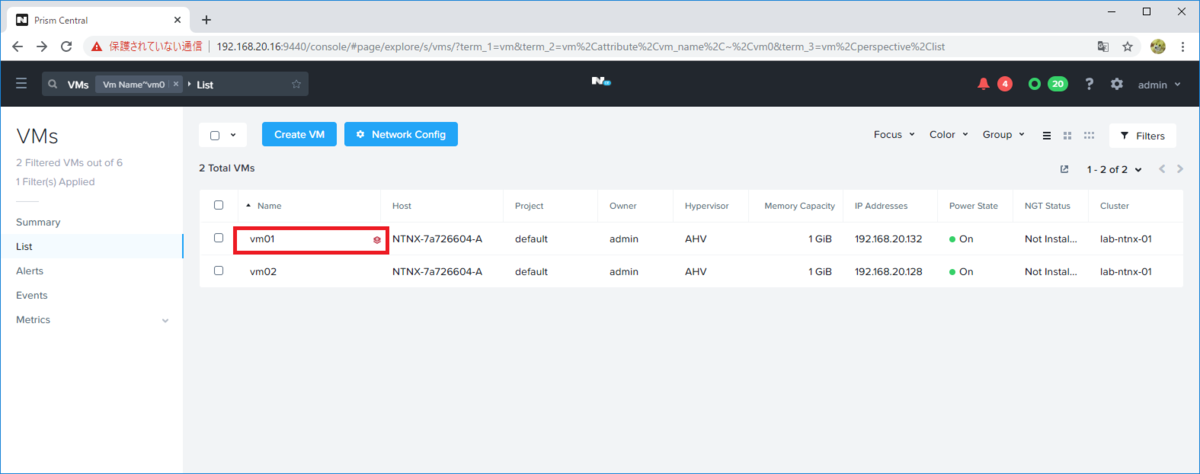Click the List perspective in search bar
Viewport: 1200px width, 474px height.
[205, 85]
